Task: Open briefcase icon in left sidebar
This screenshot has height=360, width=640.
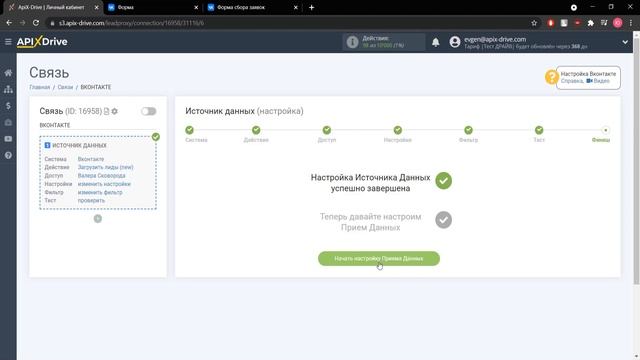Action: click(8, 122)
